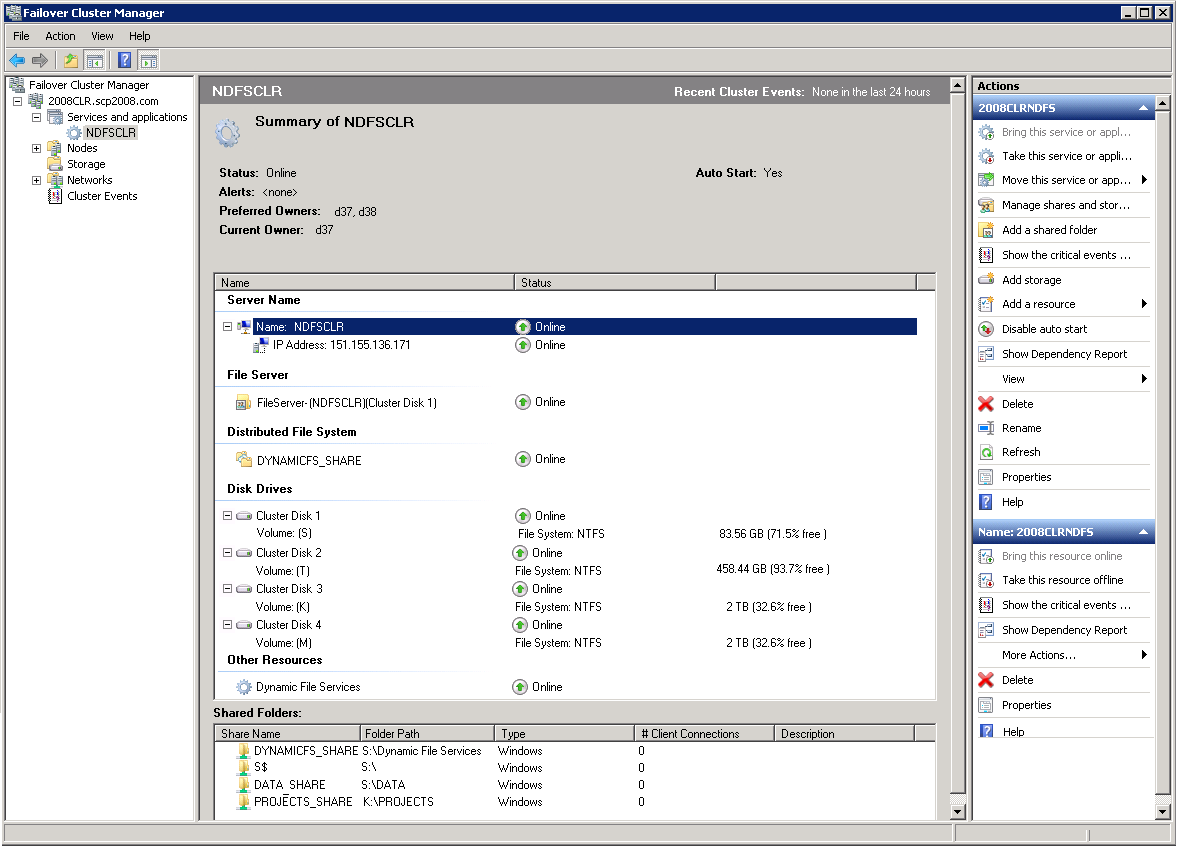The width and height of the screenshot is (1177, 848).
Task: Open the View menu in menu bar
Action: 102,36
